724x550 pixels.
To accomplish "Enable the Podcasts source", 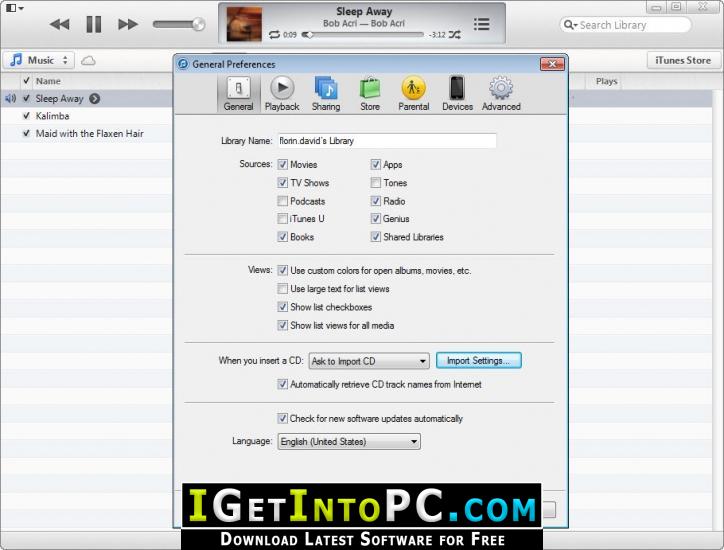I will coord(283,201).
